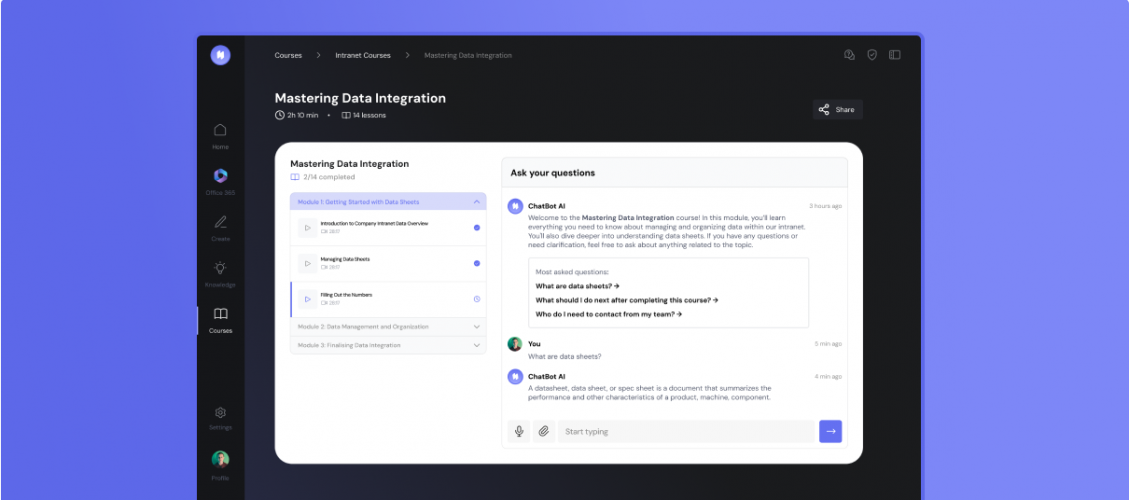Viewport: 1129px width, 500px height.
Task: Click the 'Most asked questions:' label
Action: click(572, 272)
